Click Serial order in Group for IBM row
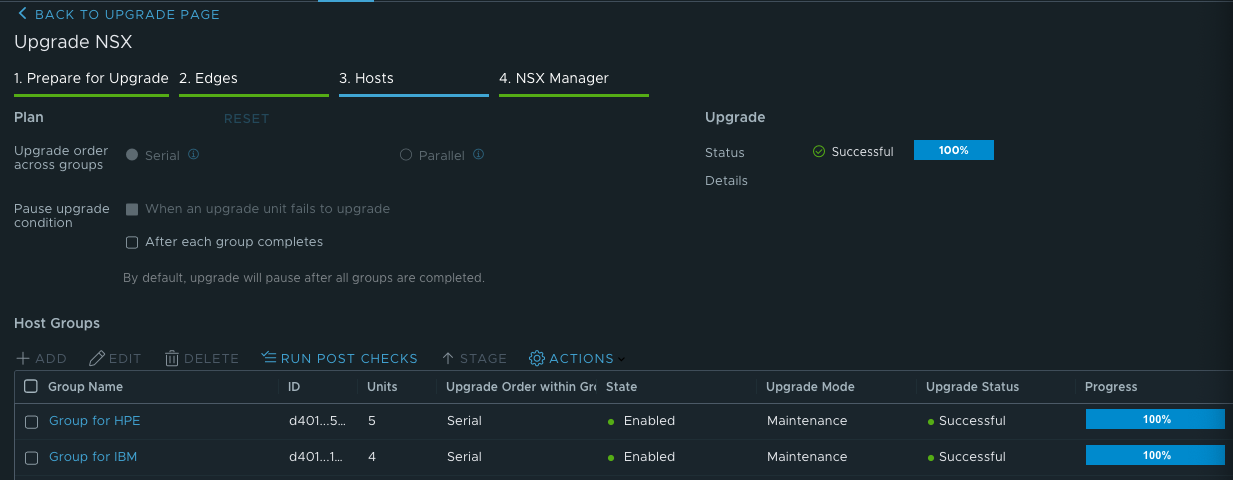The width and height of the screenshot is (1233, 480). pos(465,457)
